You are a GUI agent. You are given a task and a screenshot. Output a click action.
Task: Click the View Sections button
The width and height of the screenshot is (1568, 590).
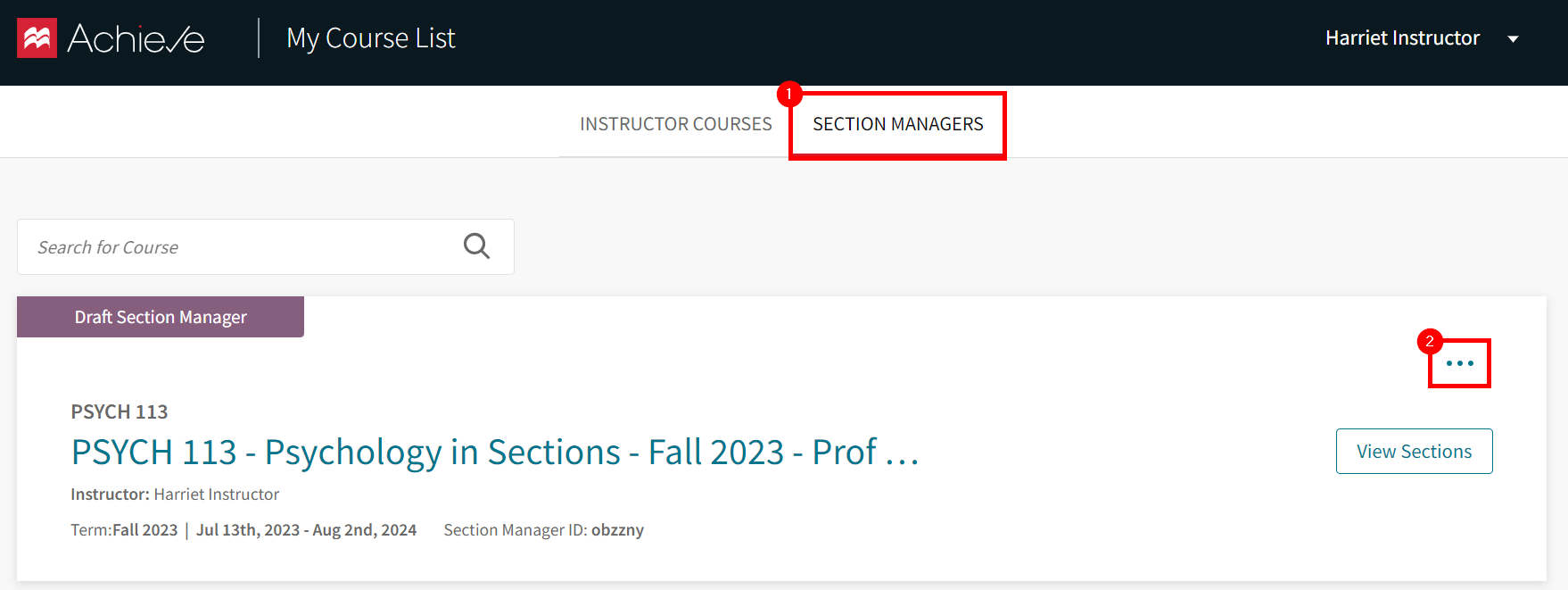tap(1414, 451)
